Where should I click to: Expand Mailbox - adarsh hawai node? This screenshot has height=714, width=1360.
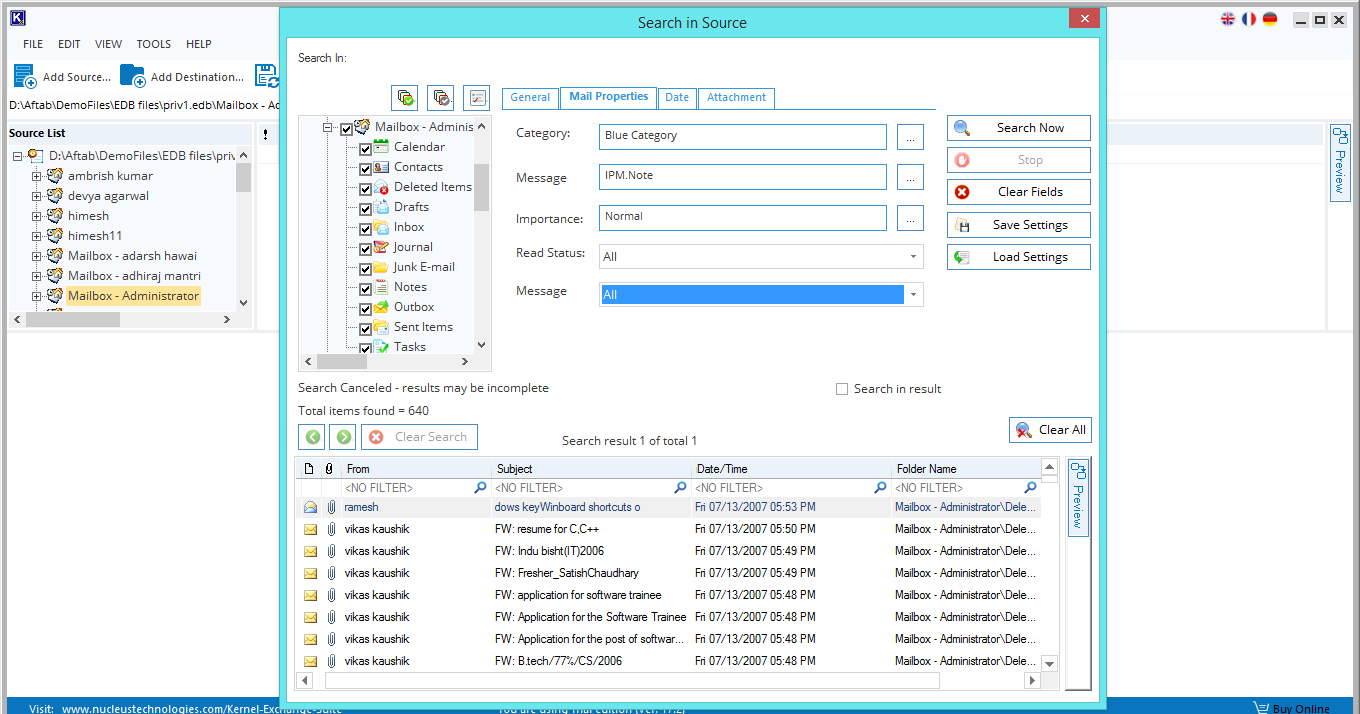coord(37,256)
